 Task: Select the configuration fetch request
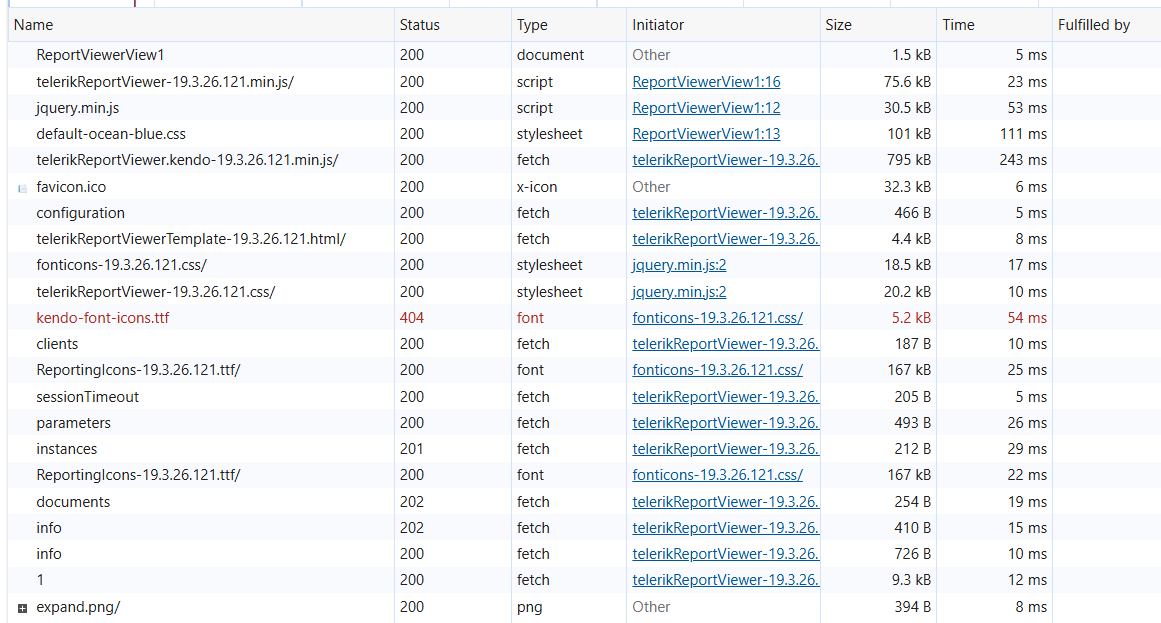[x=80, y=213]
